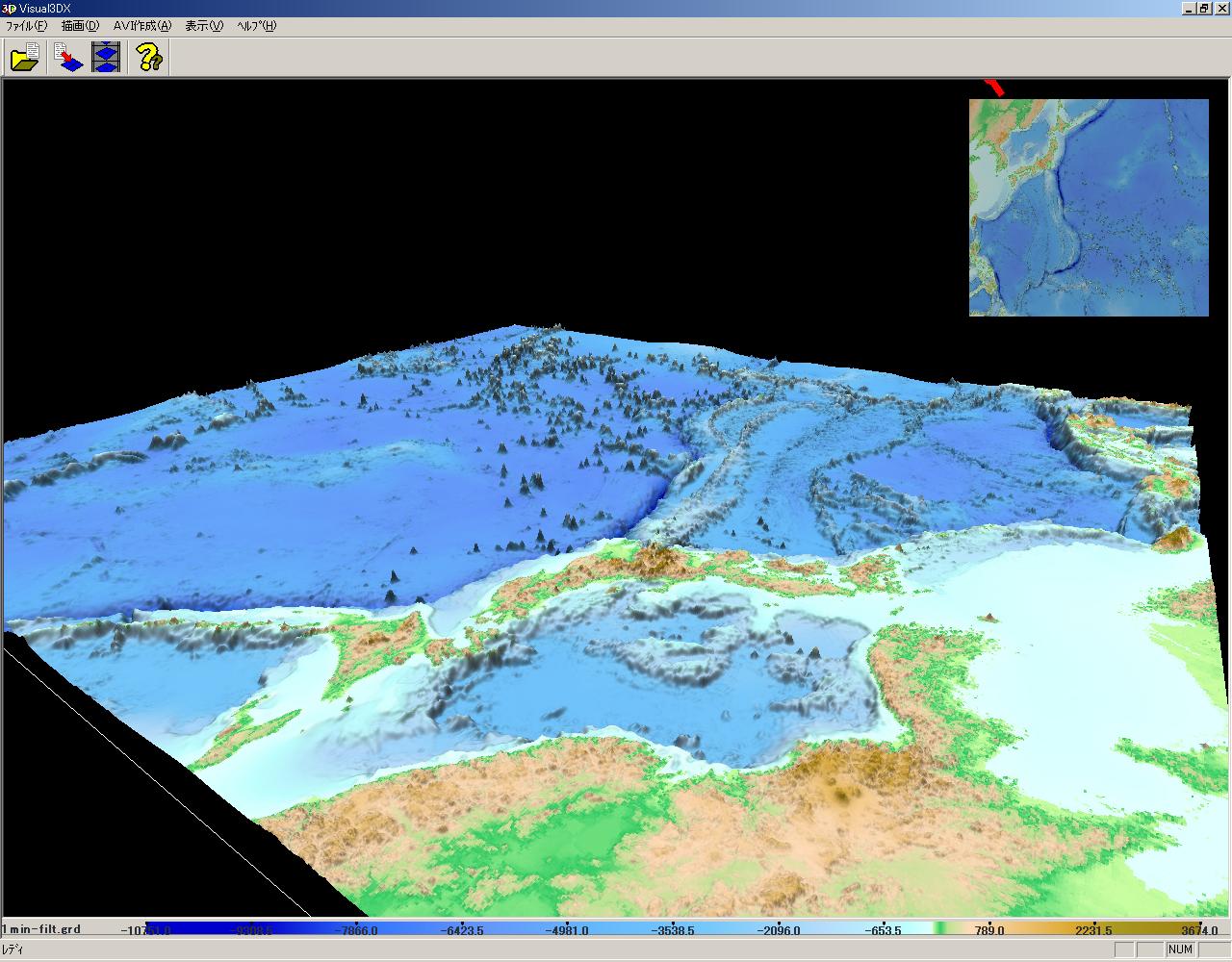The height and width of the screenshot is (962, 1232).
Task: Open help via yellow question mark icon
Action: click(x=149, y=58)
